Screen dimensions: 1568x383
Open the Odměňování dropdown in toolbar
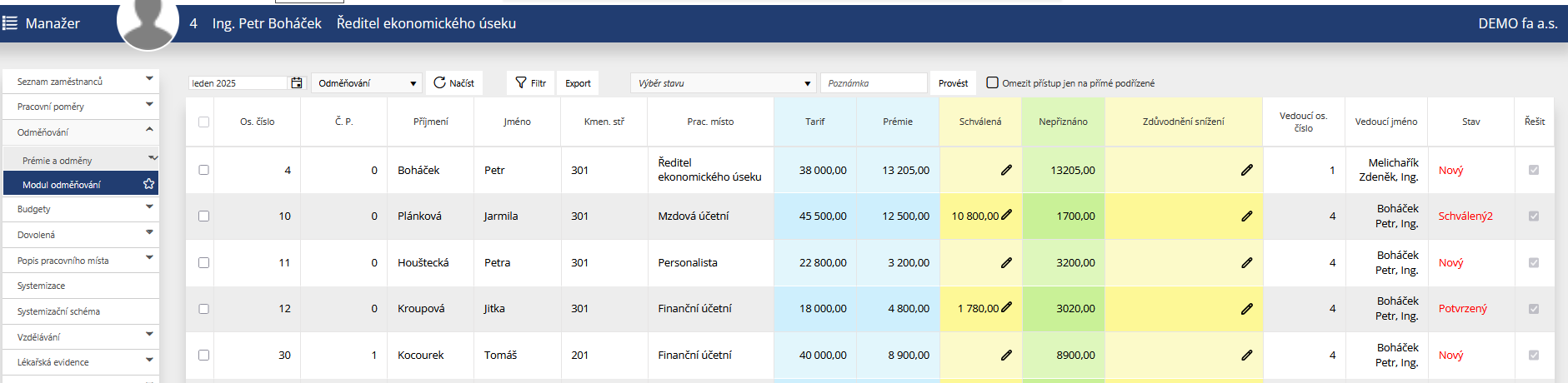pyautogui.click(x=367, y=83)
